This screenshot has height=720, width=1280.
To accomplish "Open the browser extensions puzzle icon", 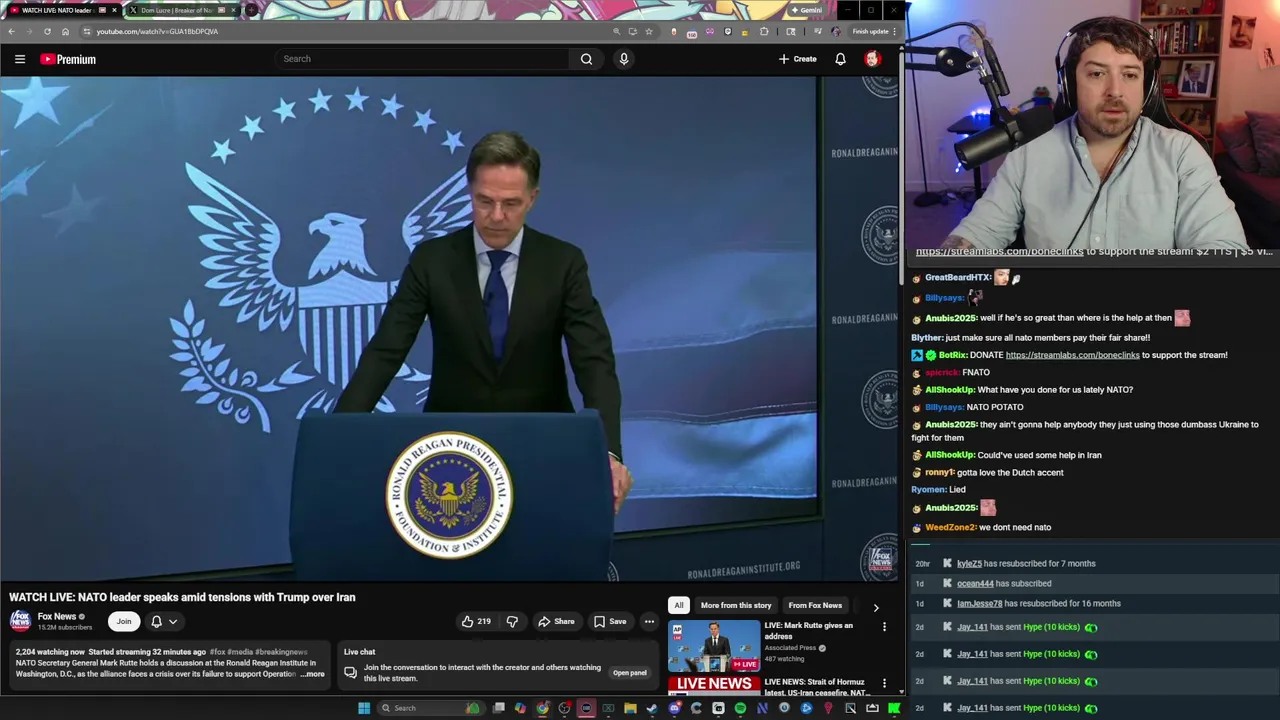I will click(x=764, y=31).
